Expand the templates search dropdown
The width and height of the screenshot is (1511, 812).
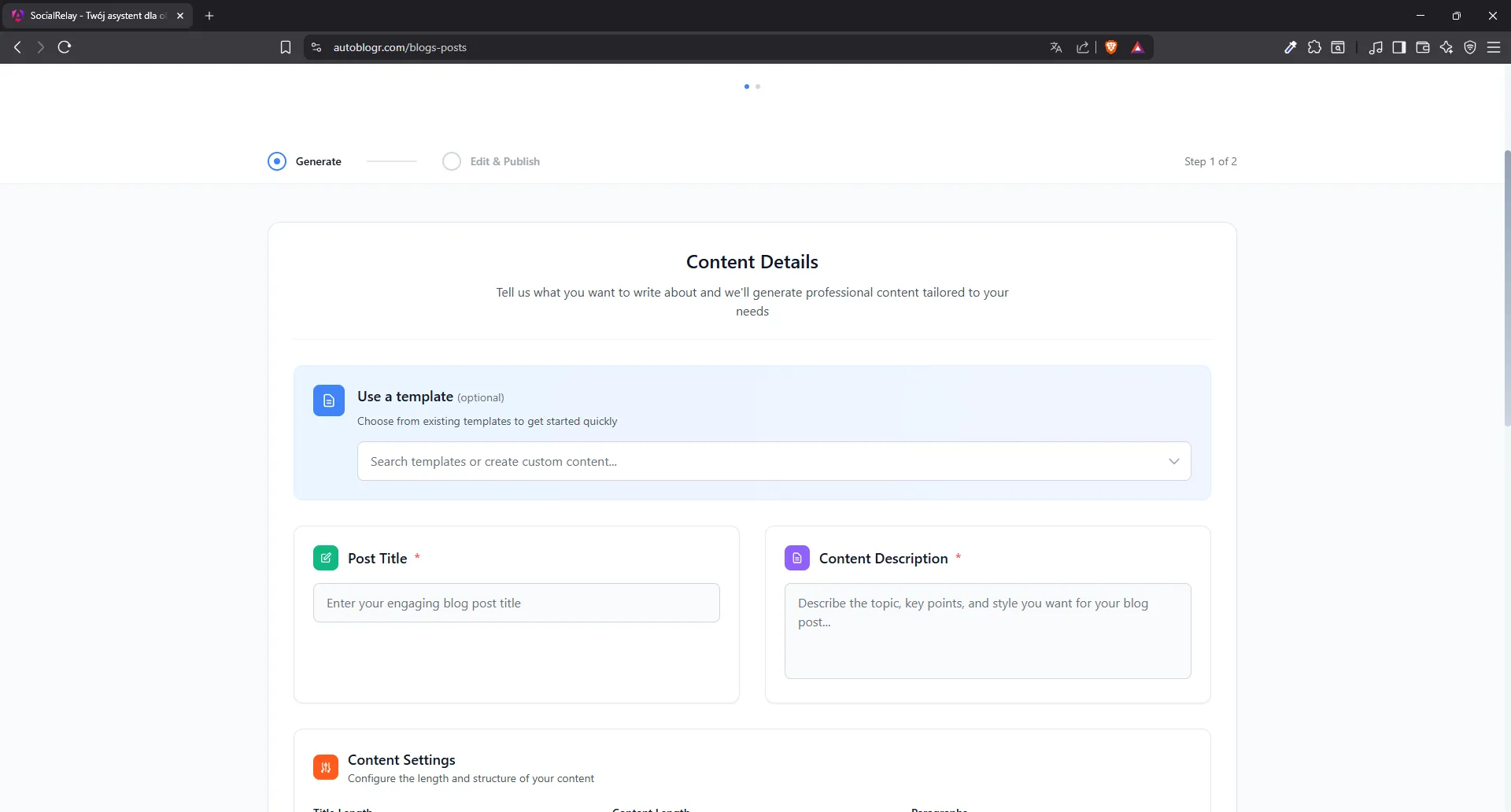tap(1174, 461)
